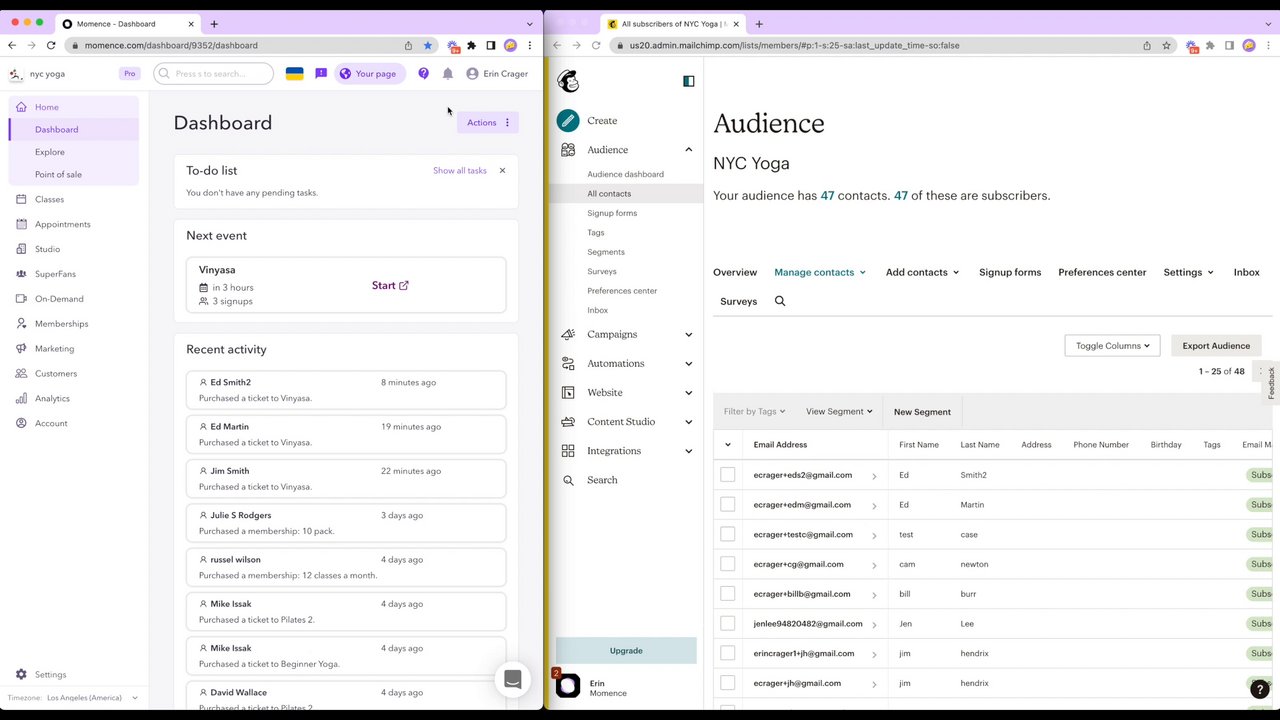Image resolution: width=1280 pixels, height=720 pixels.
Task: Select the ecrager+edm@gmail.com contact checkbox
Action: click(x=728, y=505)
